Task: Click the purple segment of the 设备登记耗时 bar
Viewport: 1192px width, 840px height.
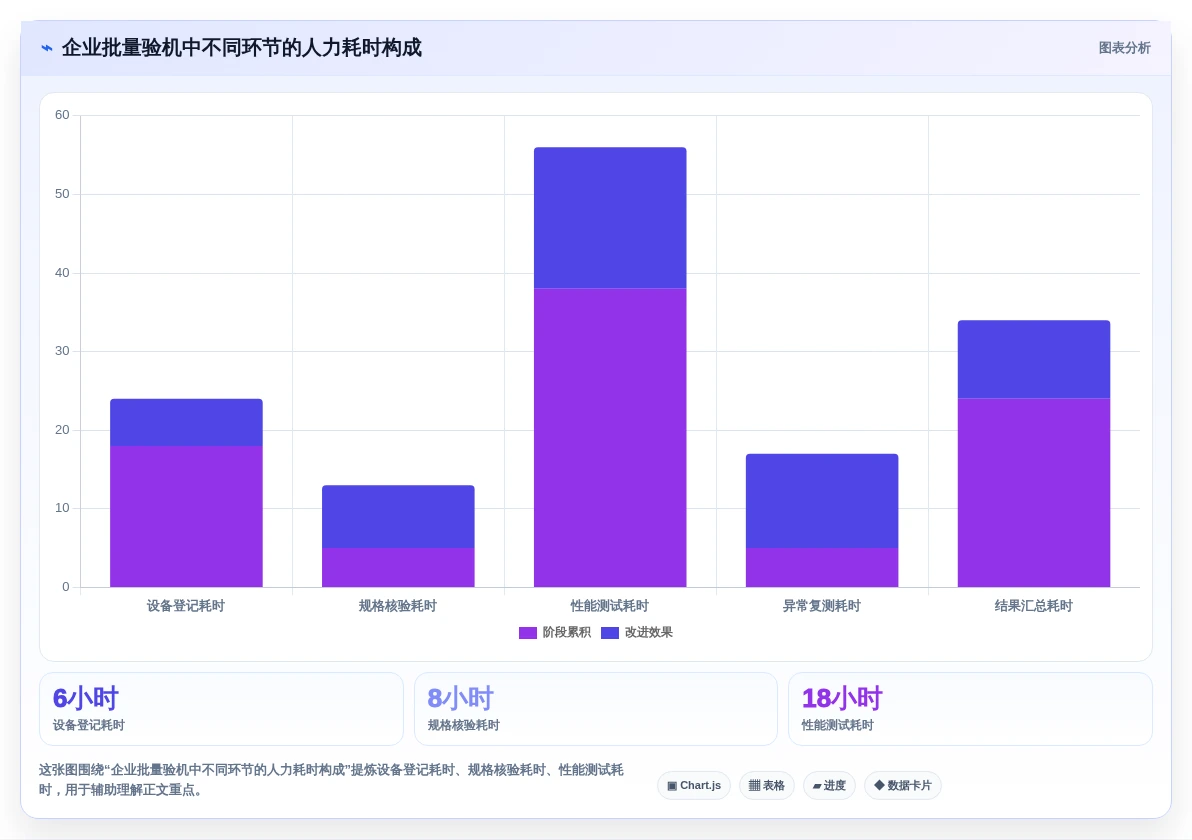Action: pos(186,516)
